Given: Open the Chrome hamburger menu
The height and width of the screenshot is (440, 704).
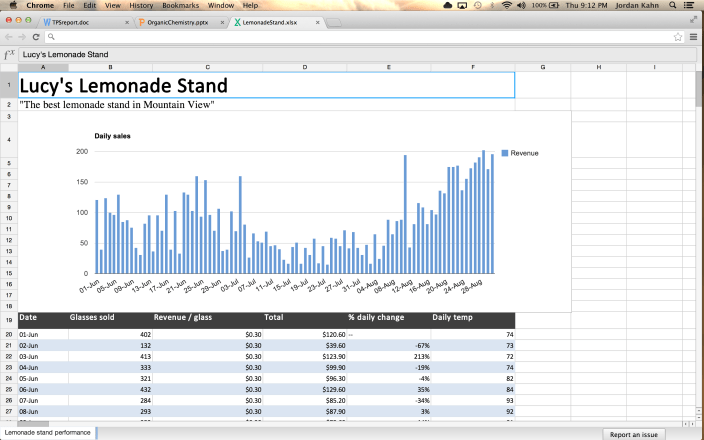Looking at the screenshot, I should click(x=692, y=37).
